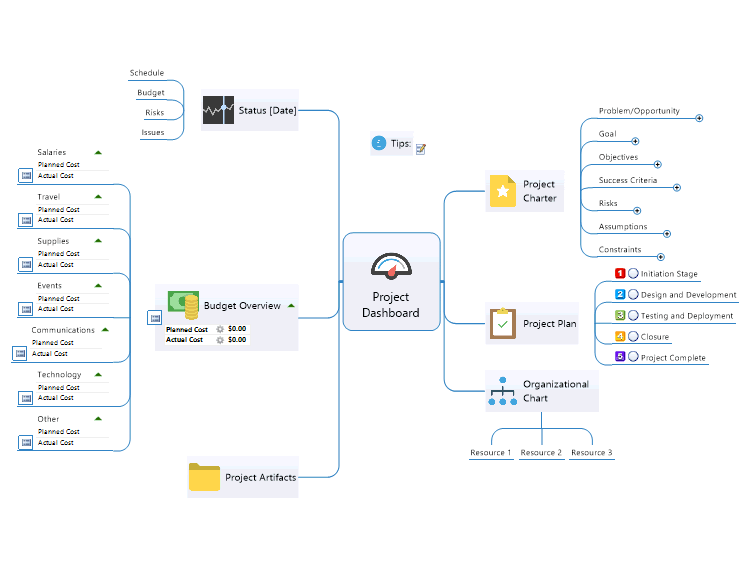Click the Budget Overview money icon

183,305
